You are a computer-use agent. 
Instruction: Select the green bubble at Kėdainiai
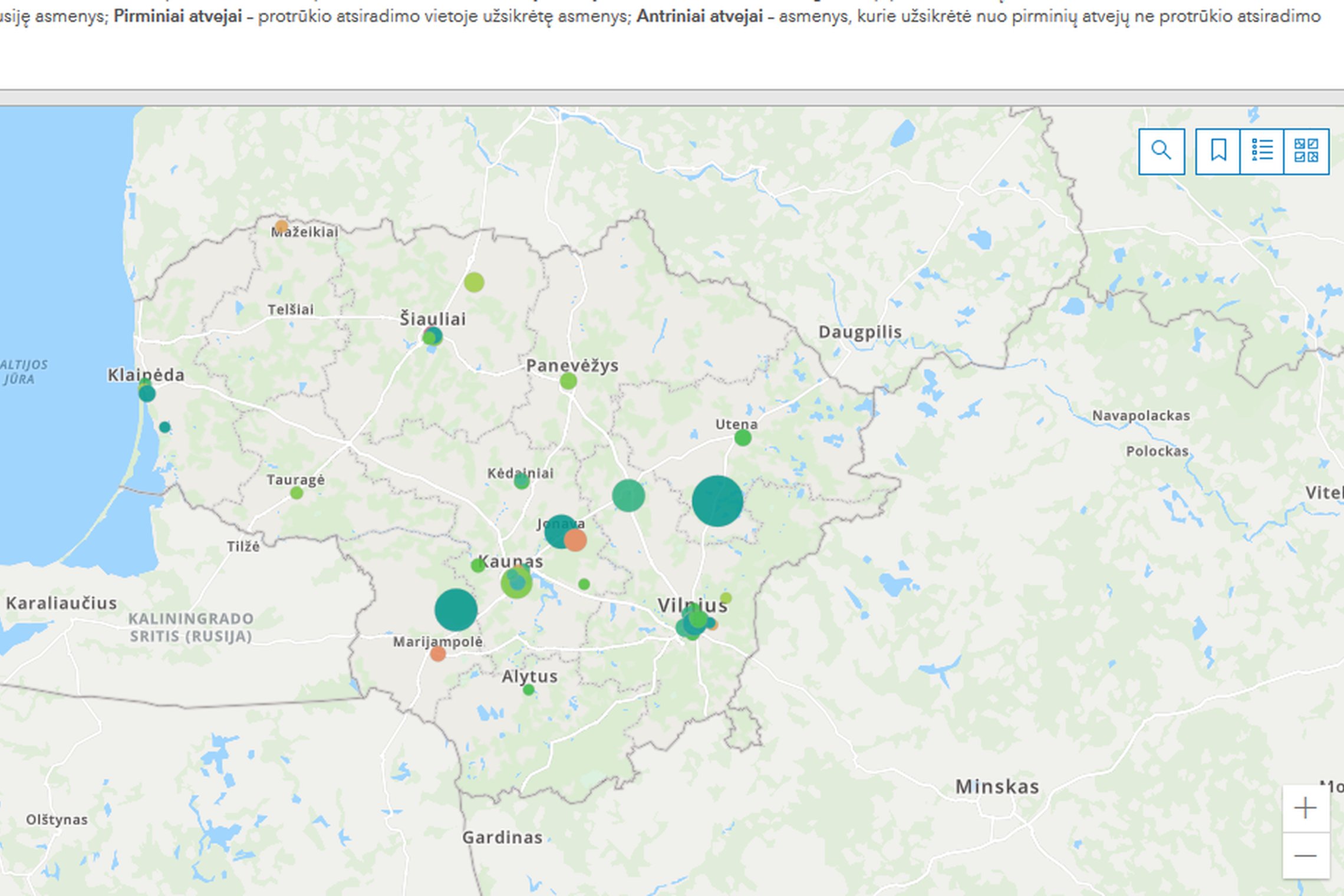tap(522, 482)
